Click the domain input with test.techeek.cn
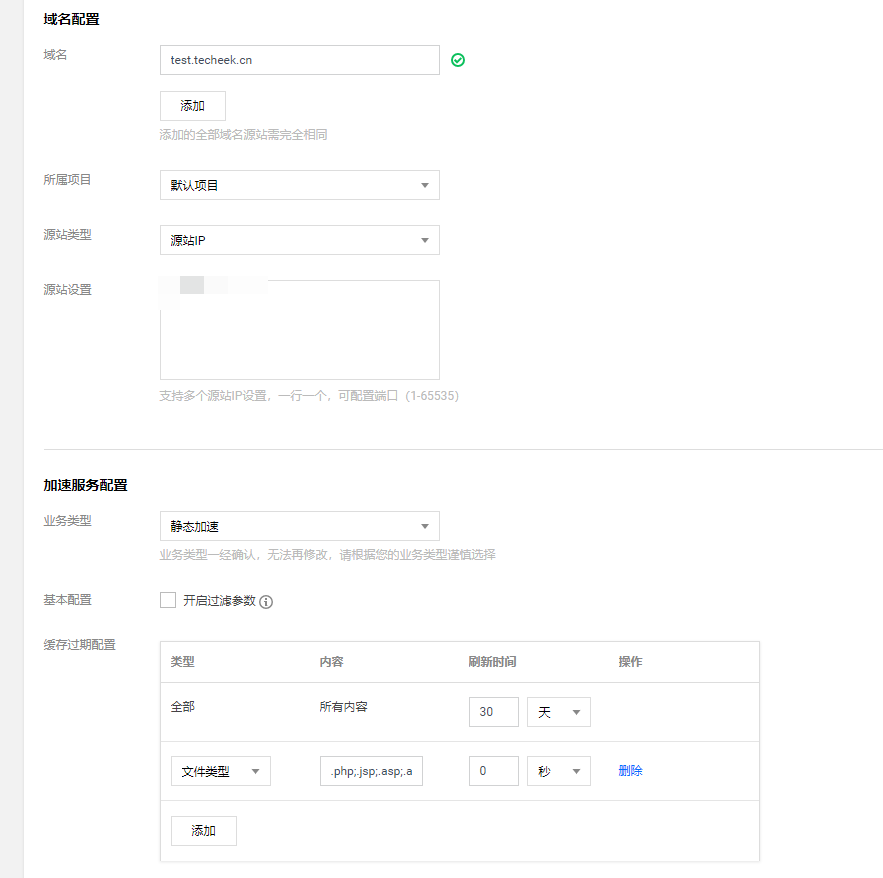Viewport: 883px width, 878px height. [299, 60]
